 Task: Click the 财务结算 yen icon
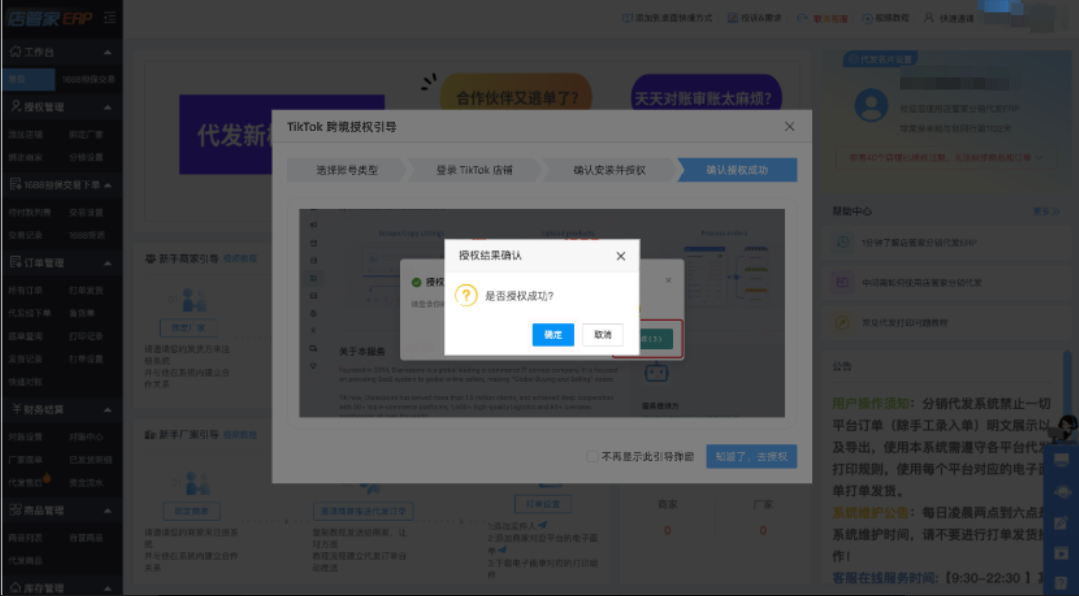[16, 409]
